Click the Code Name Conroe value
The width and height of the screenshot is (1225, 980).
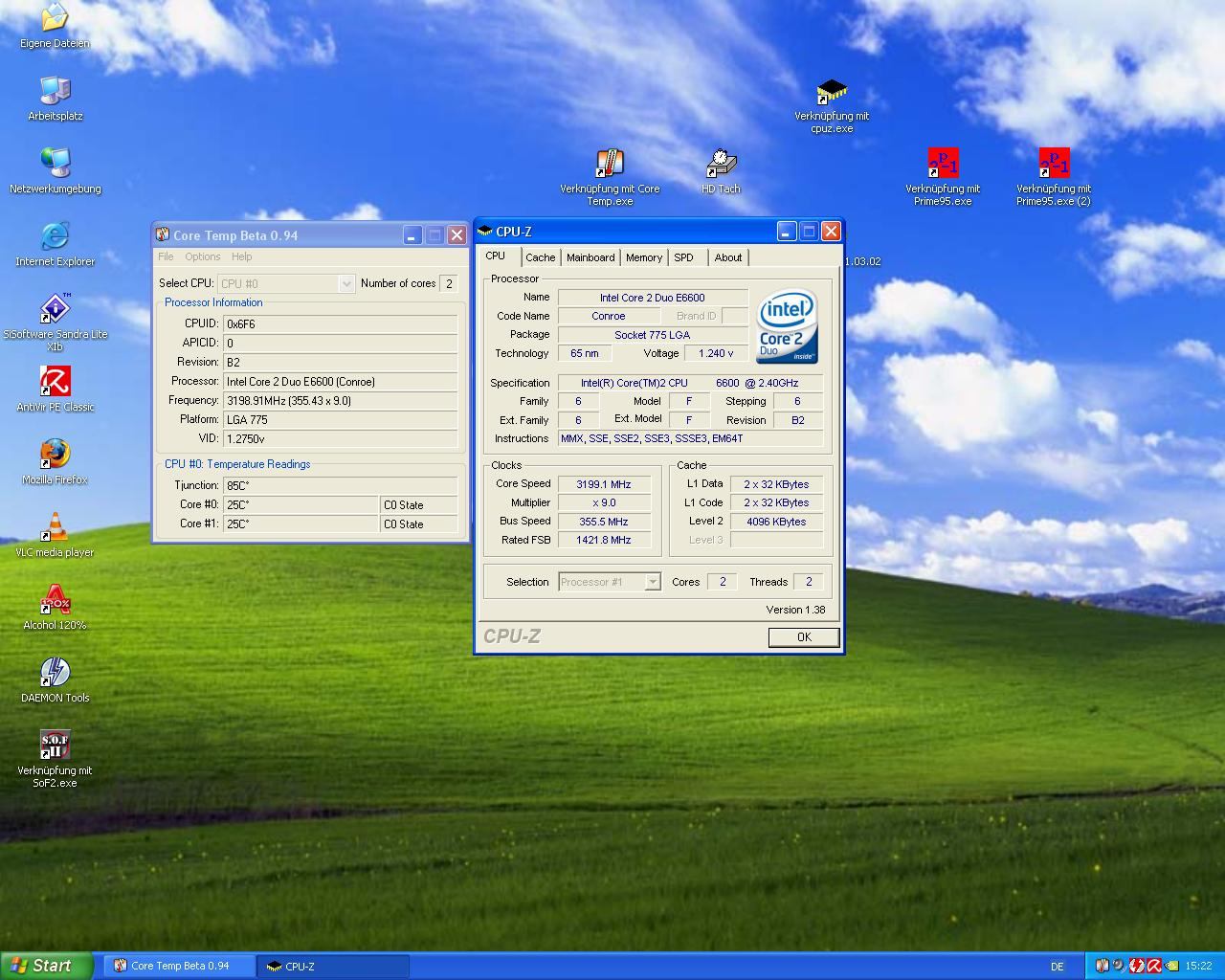click(x=608, y=316)
